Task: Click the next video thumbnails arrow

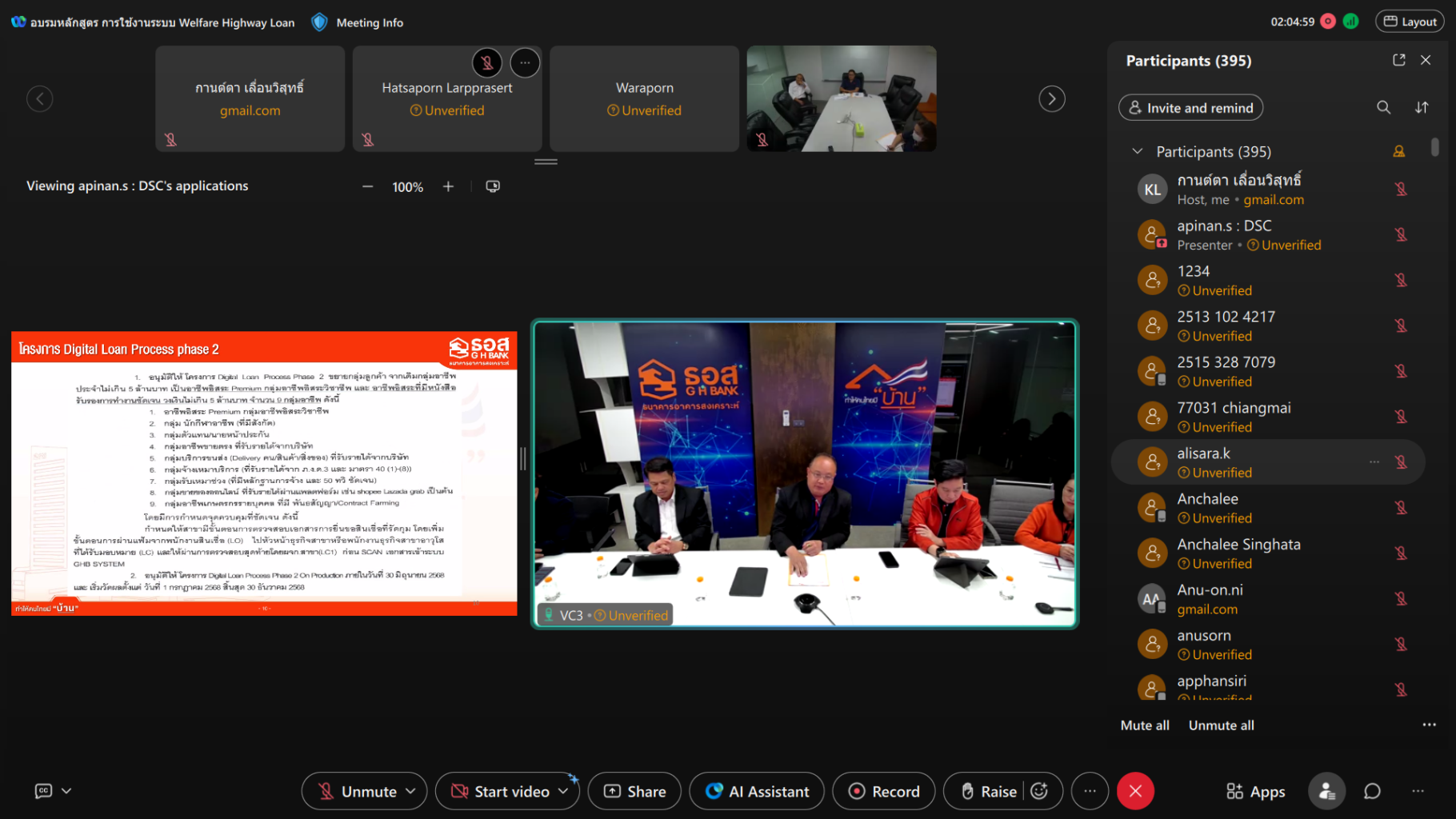Action: (x=1051, y=99)
